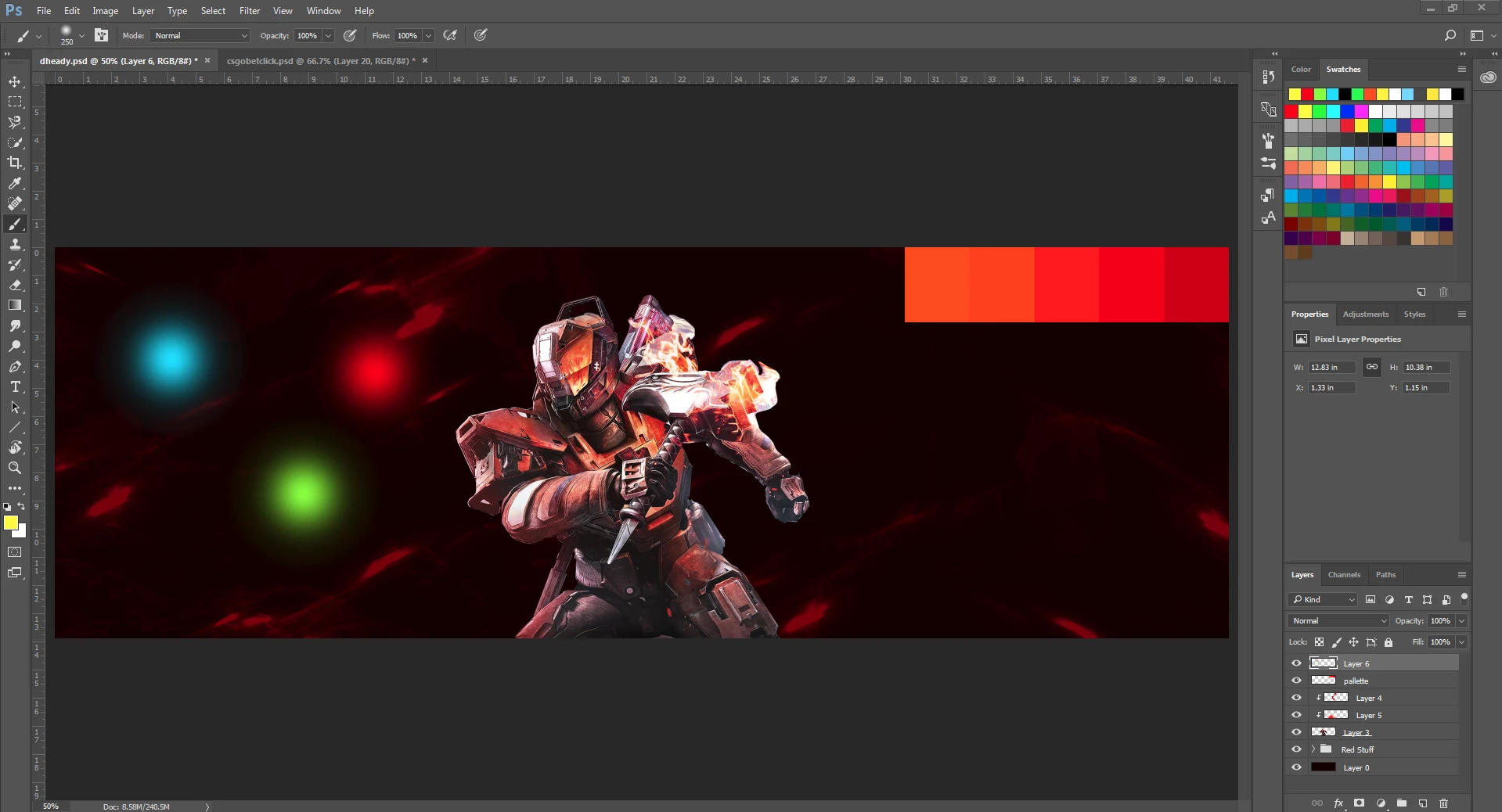1502x812 pixels.
Task: Select the Brush tool in the left toolbar
Action: 15,225
